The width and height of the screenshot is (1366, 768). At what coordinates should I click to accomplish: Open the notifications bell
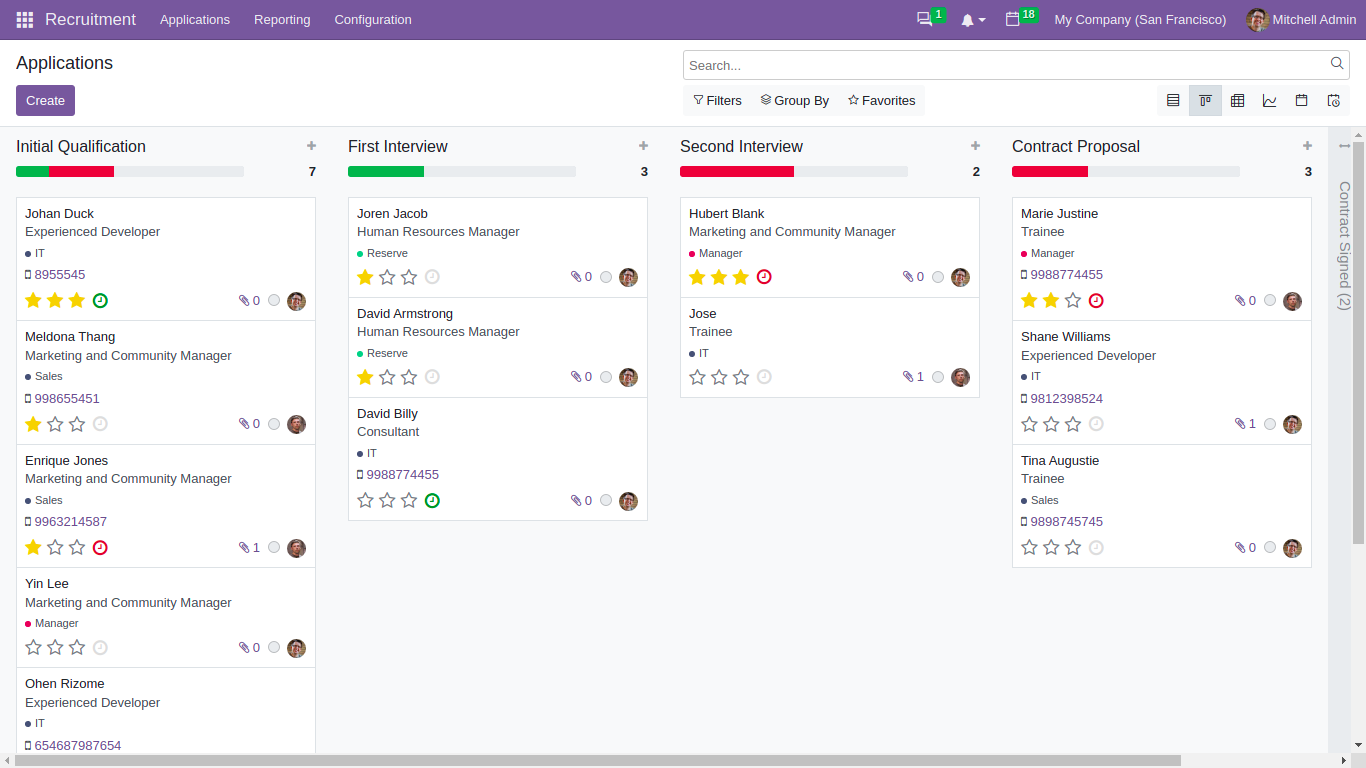[967, 19]
